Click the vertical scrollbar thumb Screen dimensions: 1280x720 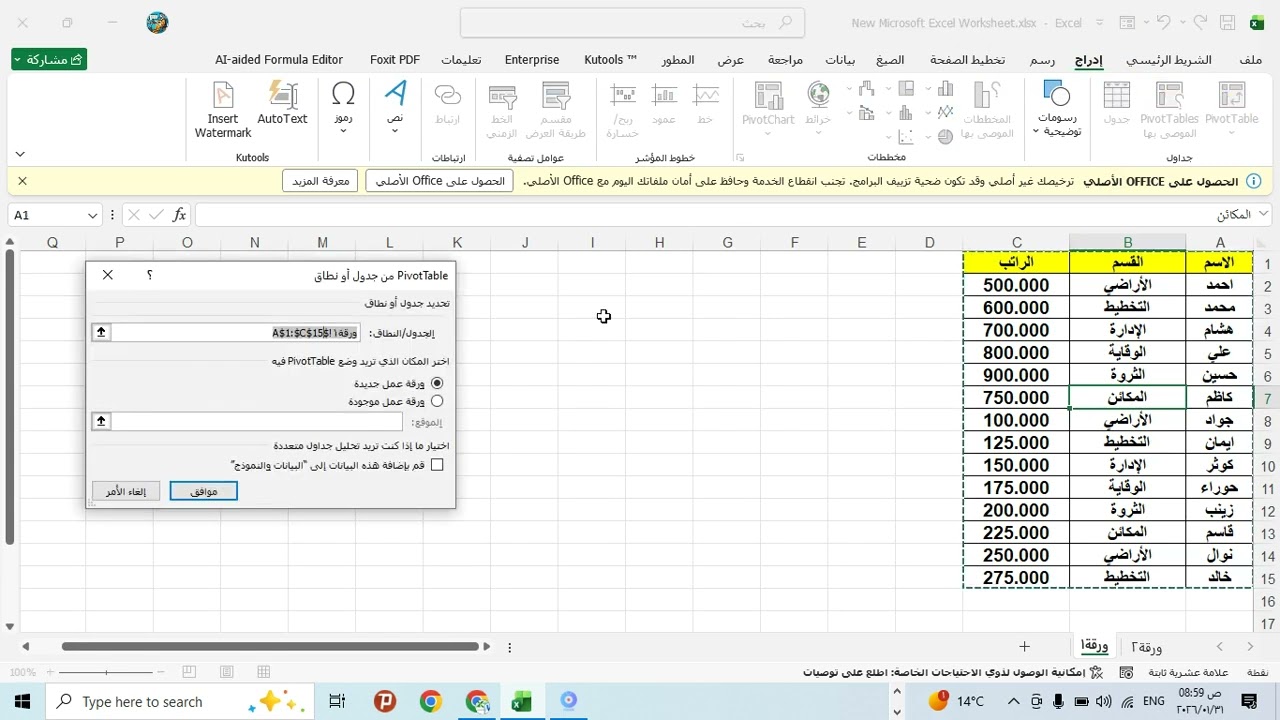(9, 397)
